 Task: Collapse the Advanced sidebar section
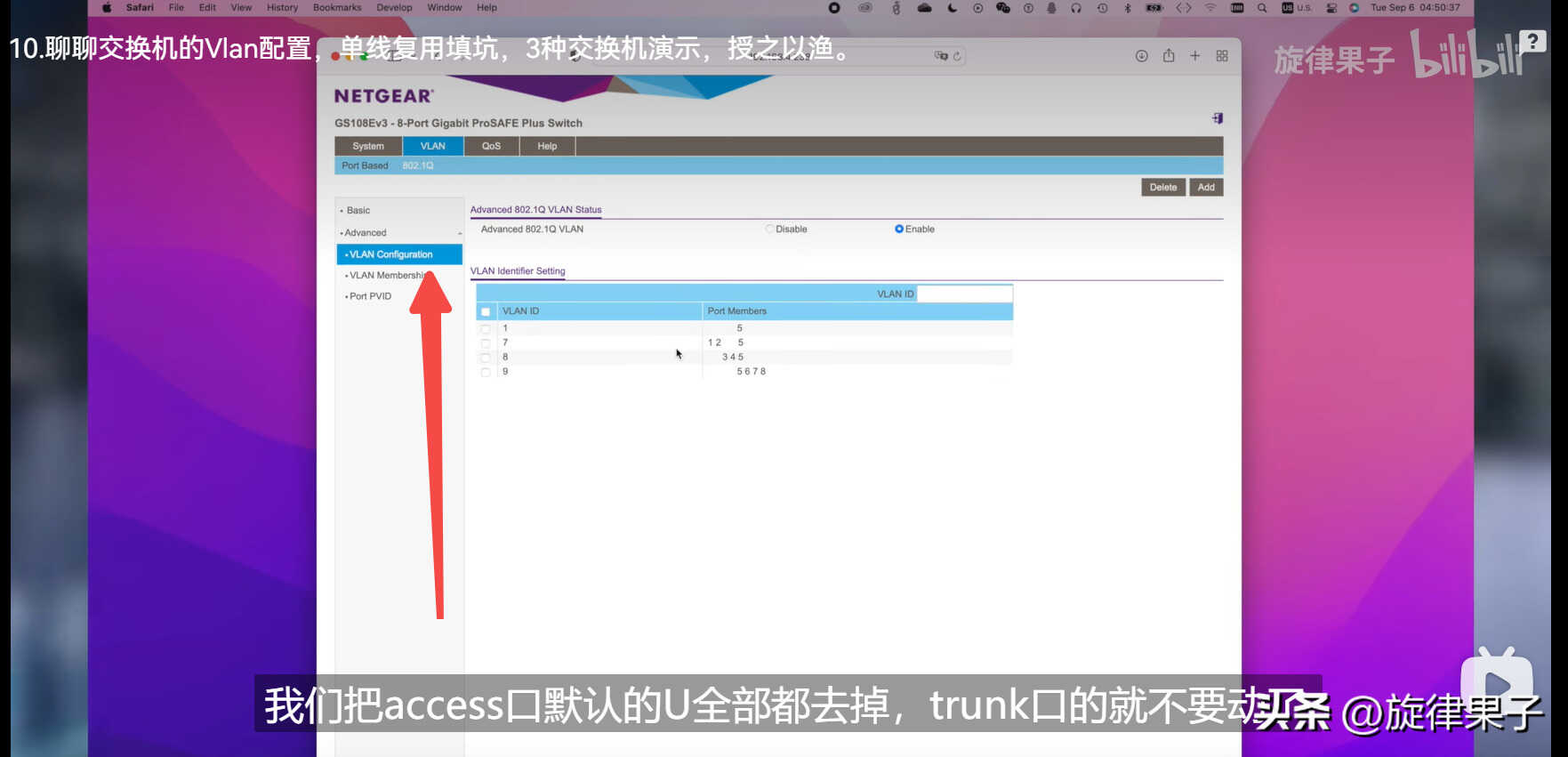[x=366, y=233]
